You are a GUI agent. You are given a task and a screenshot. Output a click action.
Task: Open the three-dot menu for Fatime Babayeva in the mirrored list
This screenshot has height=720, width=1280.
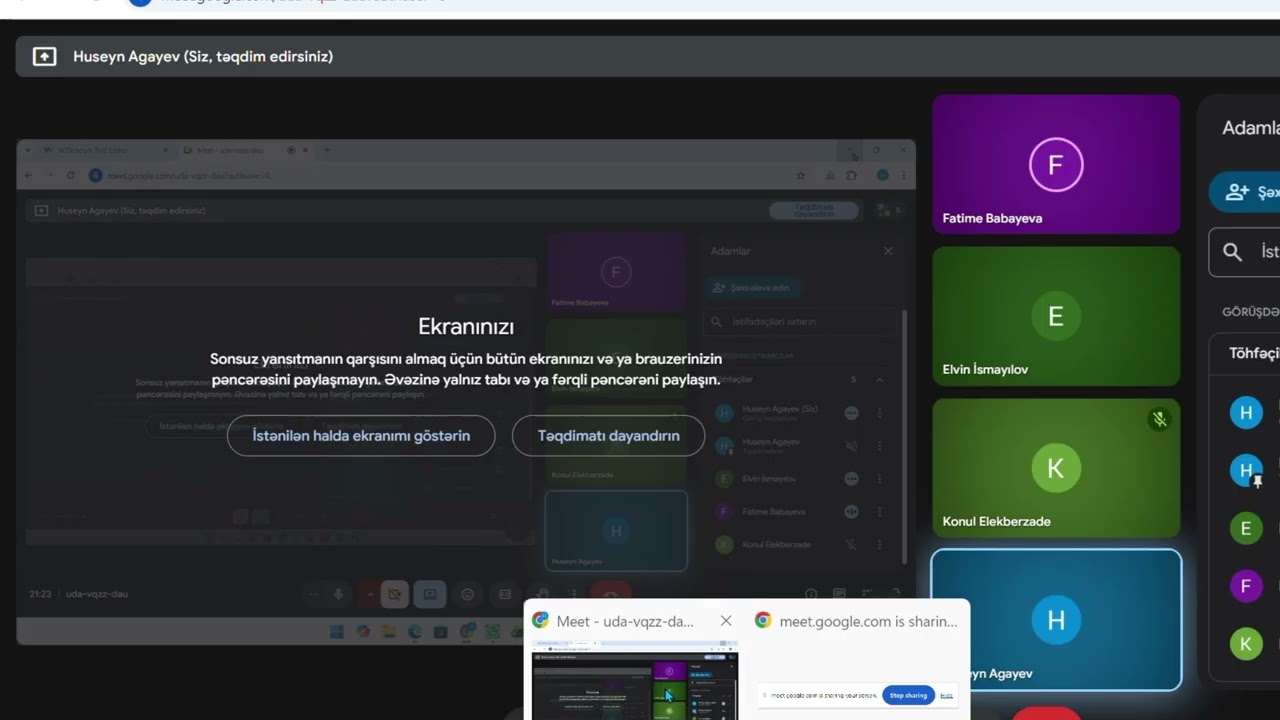click(x=880, y=512)
